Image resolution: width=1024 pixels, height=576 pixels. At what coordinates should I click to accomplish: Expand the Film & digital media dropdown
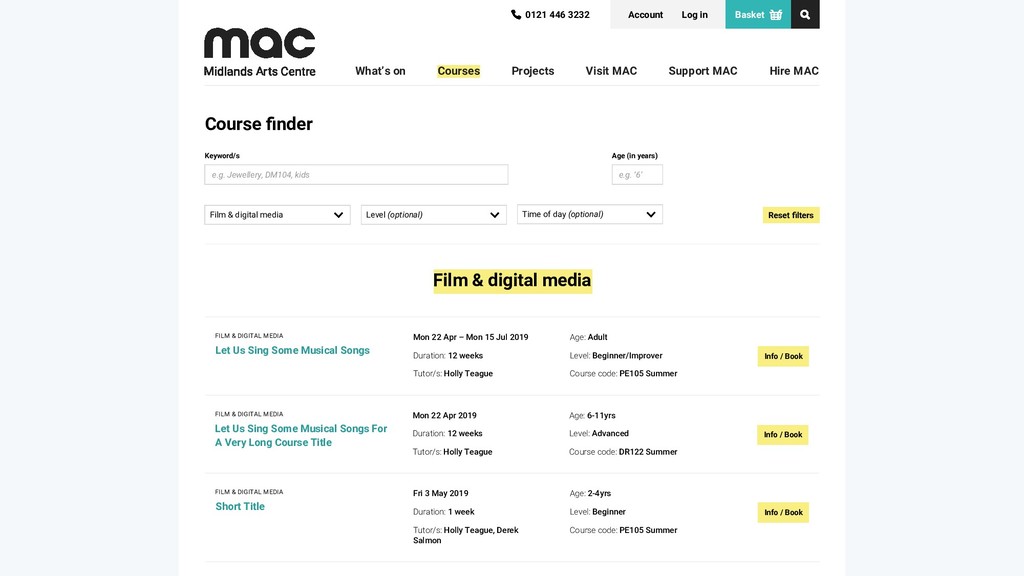[x=277, y=215]
